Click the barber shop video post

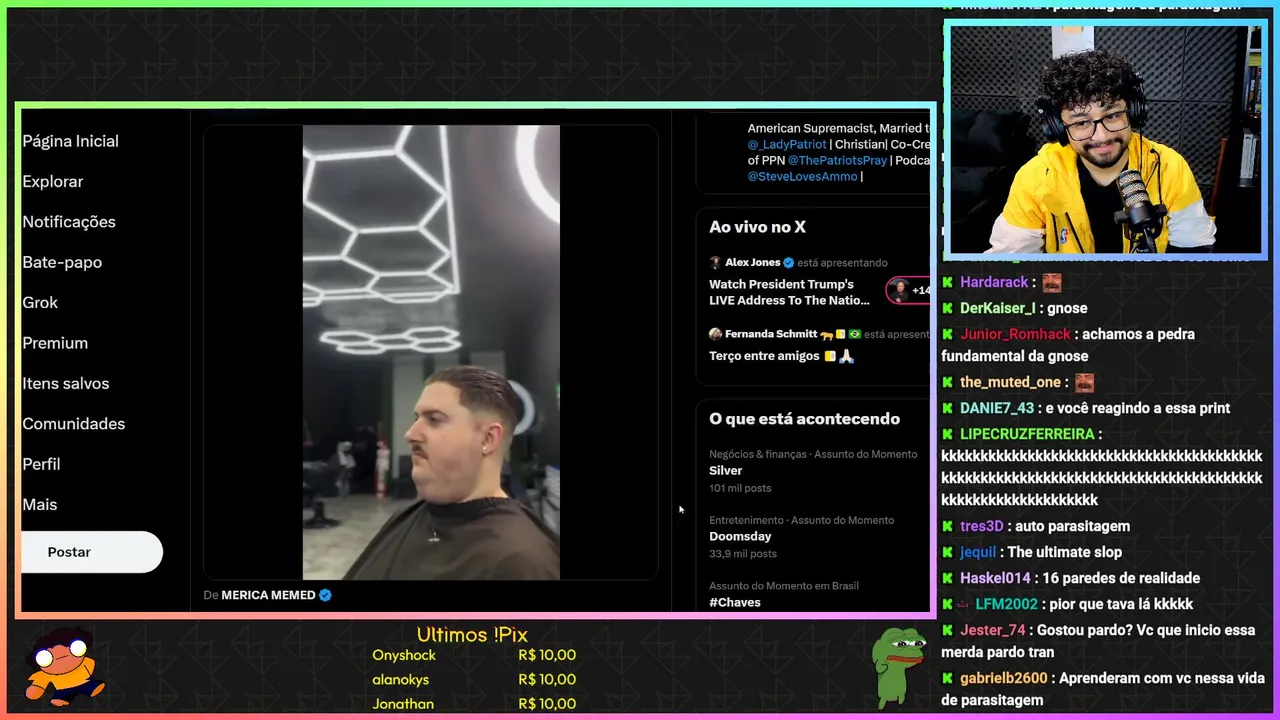(431, 352)
